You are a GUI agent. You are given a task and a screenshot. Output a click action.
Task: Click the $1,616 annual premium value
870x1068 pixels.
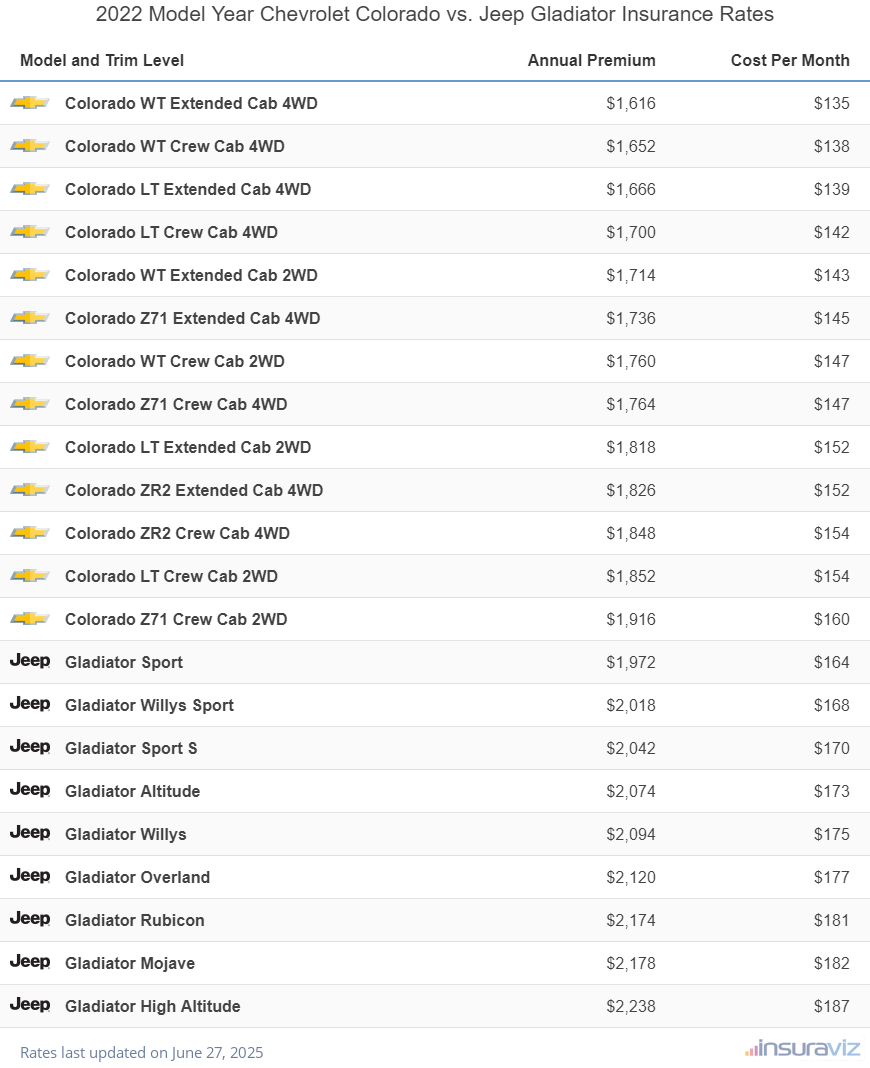tap(631, 104)
